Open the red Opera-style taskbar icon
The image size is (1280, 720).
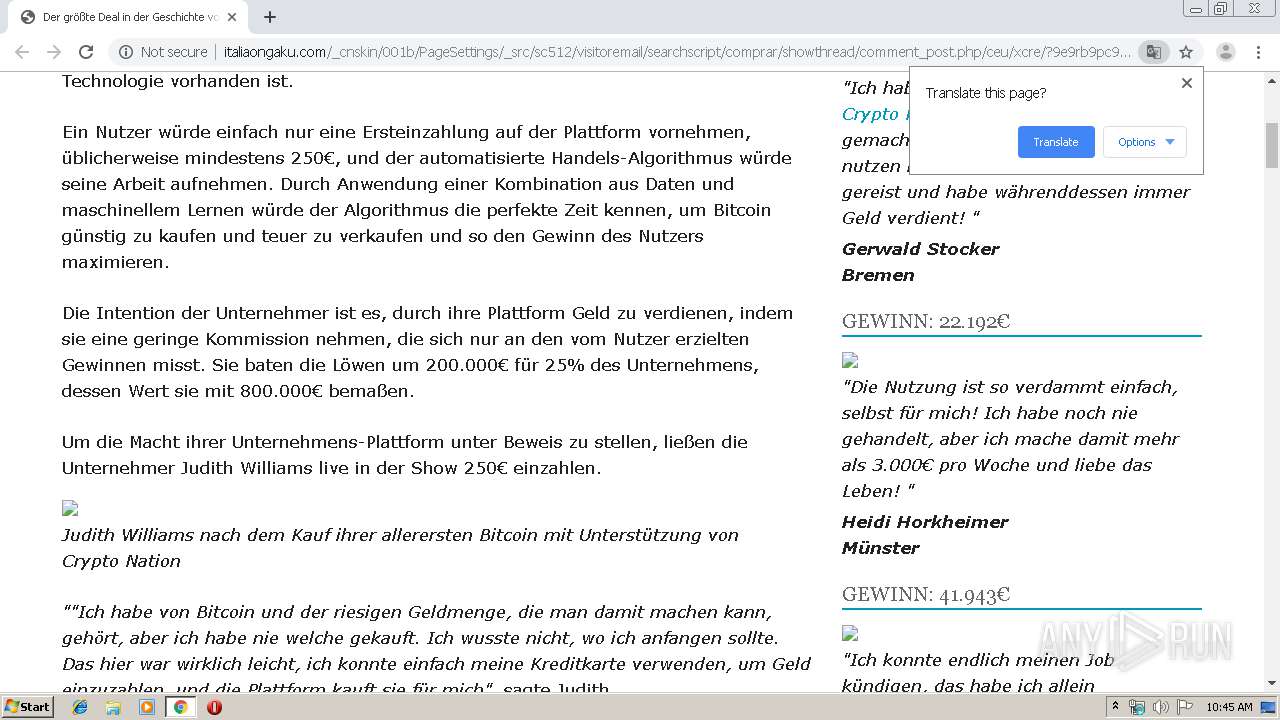214,707
